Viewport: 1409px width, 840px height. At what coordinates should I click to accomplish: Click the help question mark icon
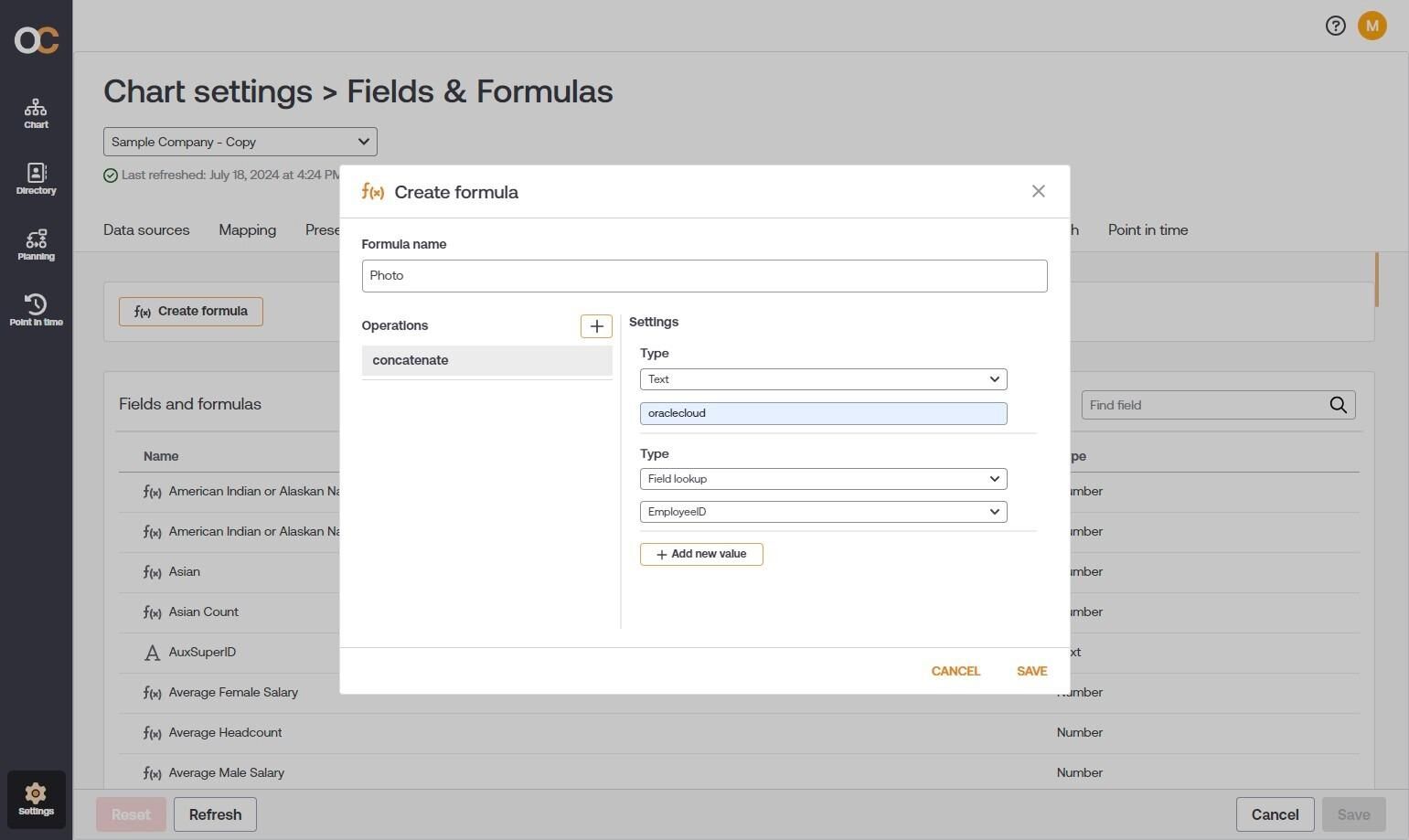tap(1335, 26)
